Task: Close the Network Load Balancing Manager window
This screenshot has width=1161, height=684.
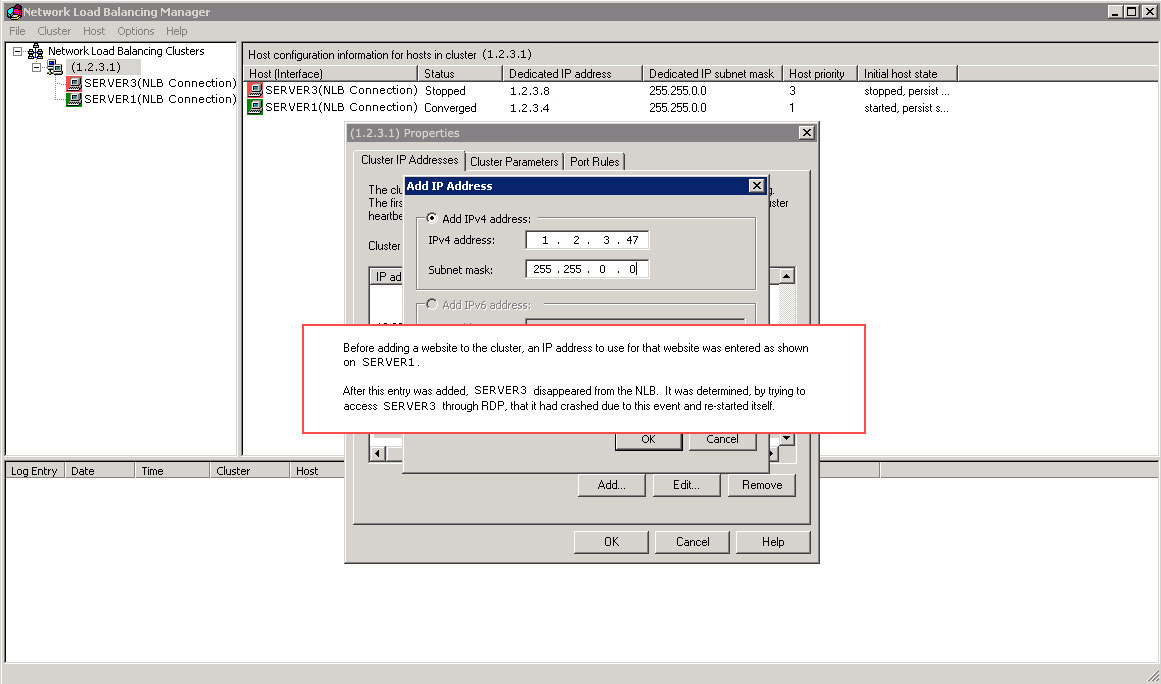Action: tap(1149, 11)
